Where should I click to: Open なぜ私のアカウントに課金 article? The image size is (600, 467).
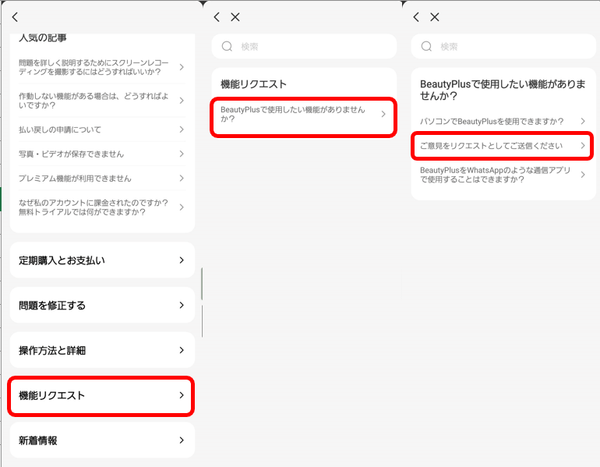(x=102, y=207)
